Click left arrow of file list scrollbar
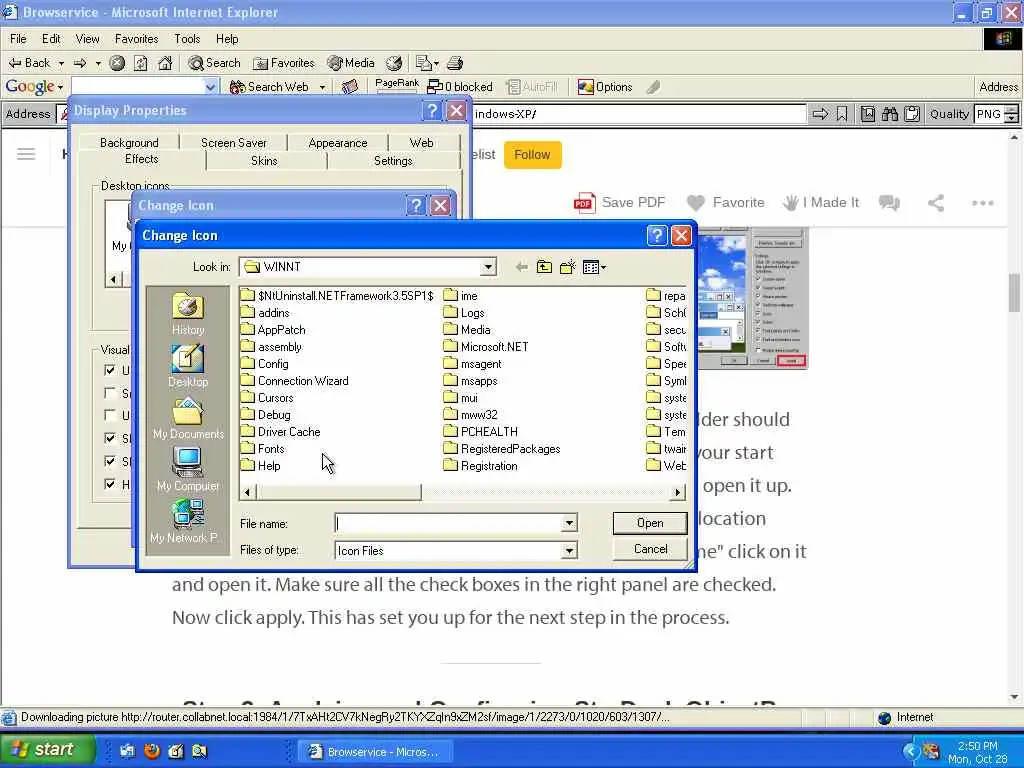Screen dimensions: 1024x768 [247, 492]
